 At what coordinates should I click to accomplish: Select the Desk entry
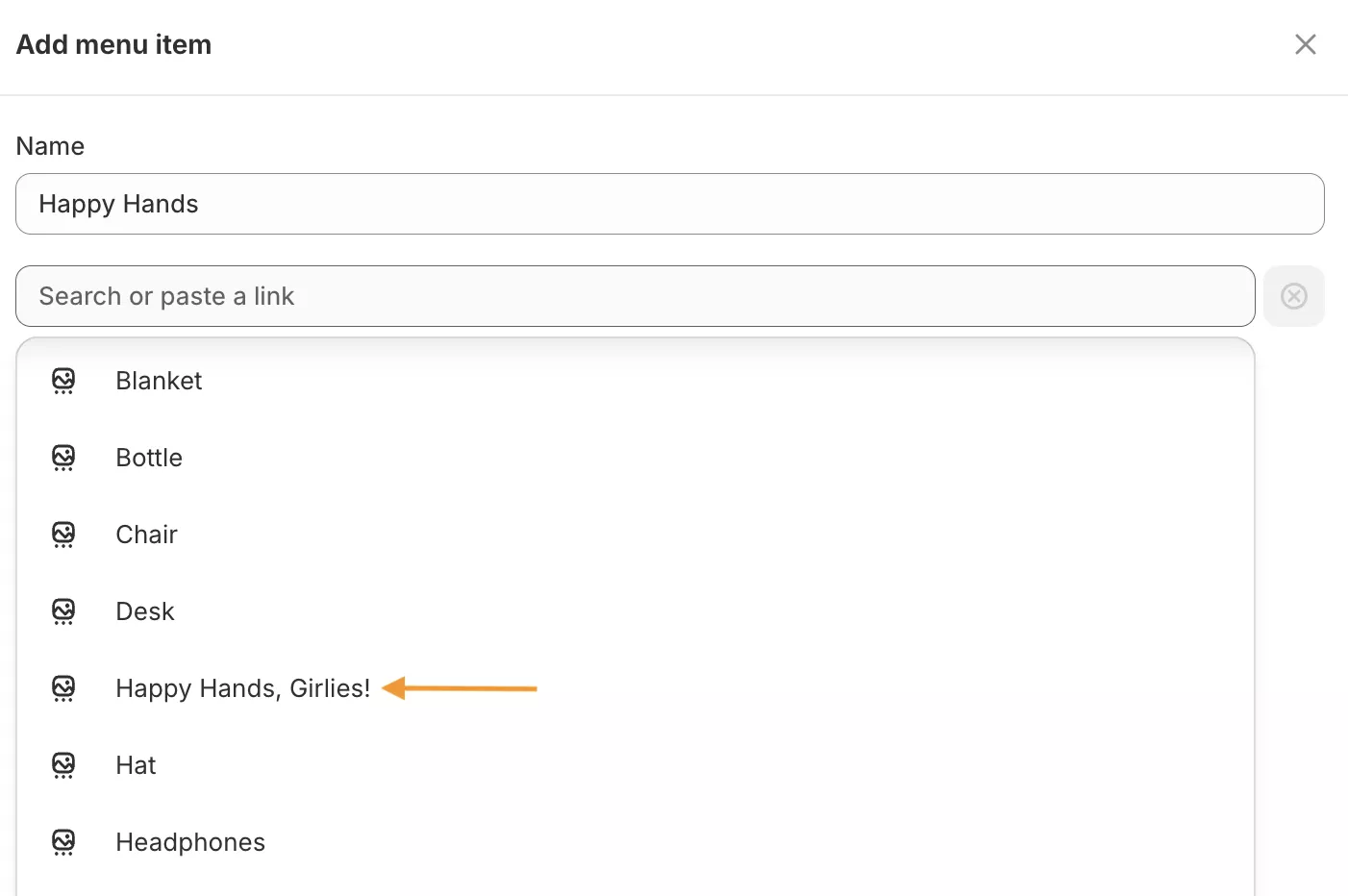[145, 611]
